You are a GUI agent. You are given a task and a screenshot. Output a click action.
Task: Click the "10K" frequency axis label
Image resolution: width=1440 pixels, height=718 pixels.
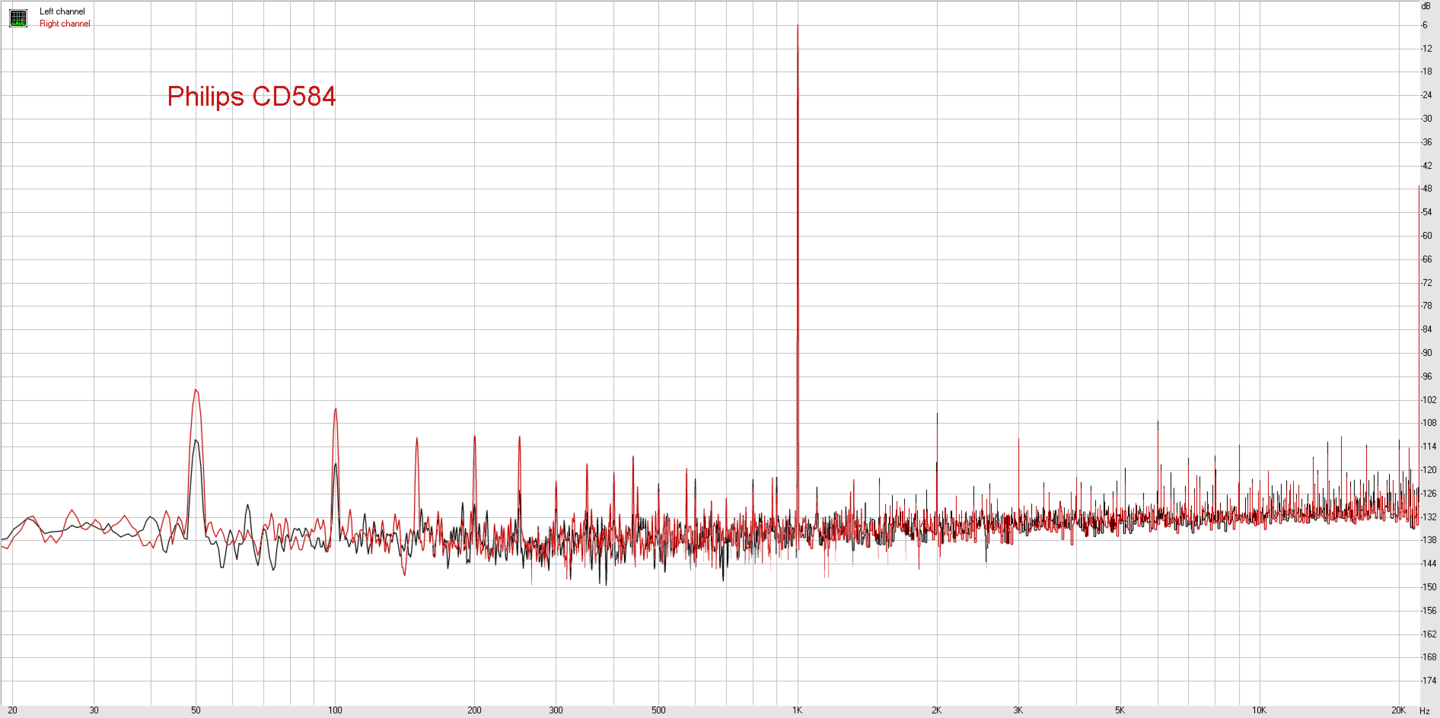[1259, 710]
